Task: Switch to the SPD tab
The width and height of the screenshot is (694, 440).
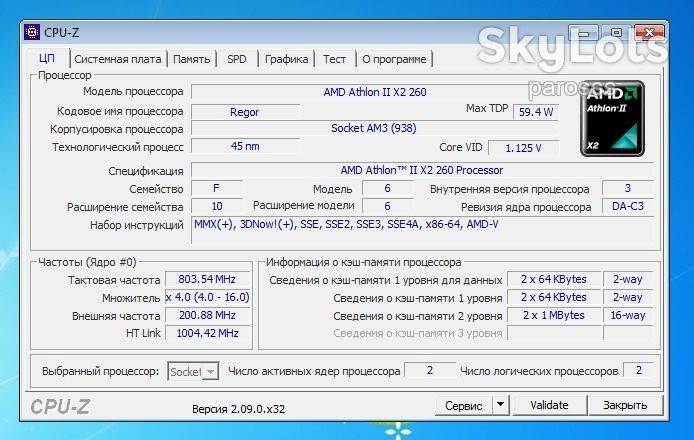Action: point(237,59)
